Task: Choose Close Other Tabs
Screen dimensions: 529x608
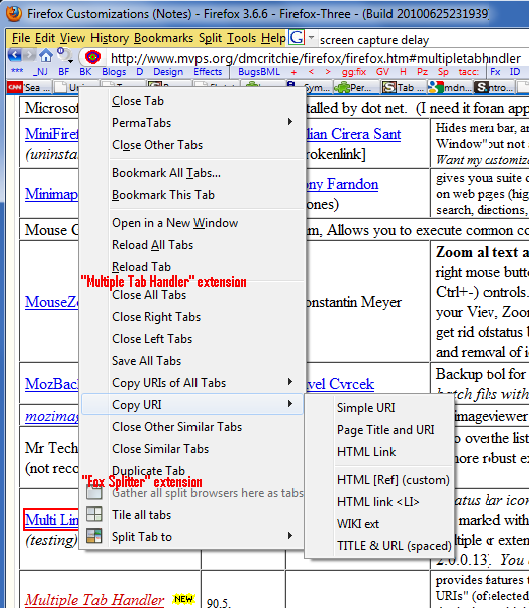Action: pos(192,145)
